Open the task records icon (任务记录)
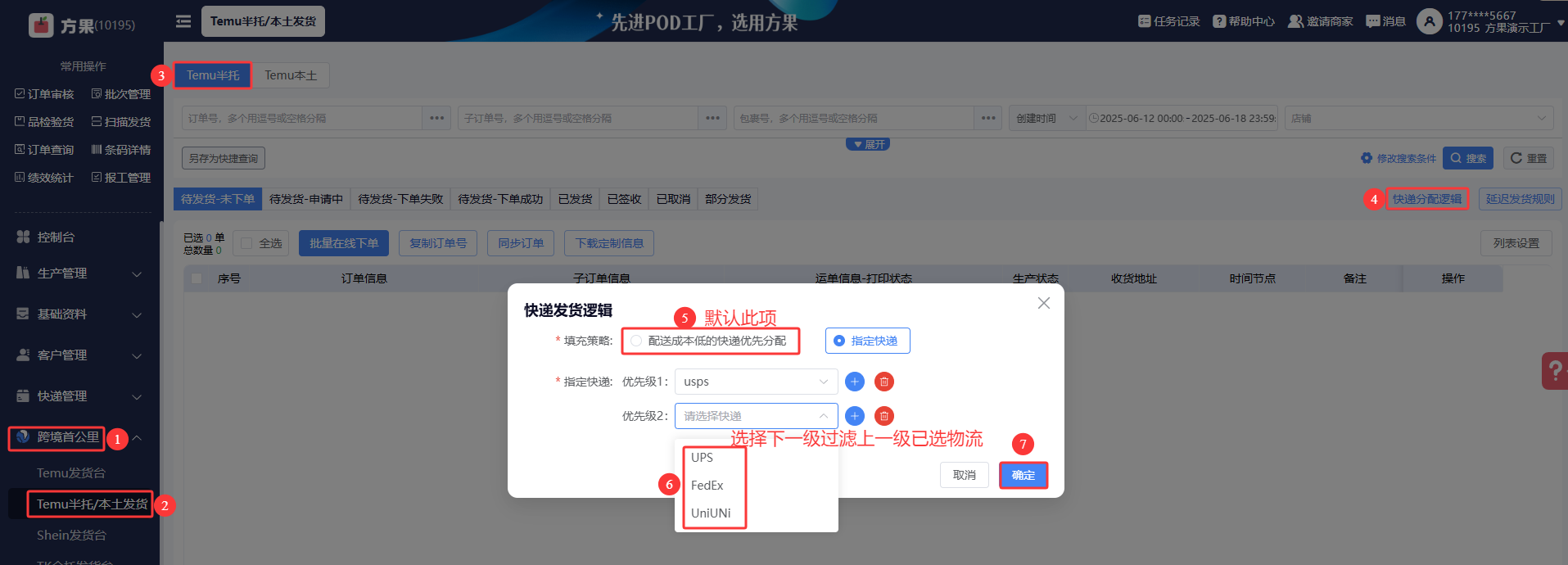This screenshot has height=565, width=1568. coord(1144,21)
